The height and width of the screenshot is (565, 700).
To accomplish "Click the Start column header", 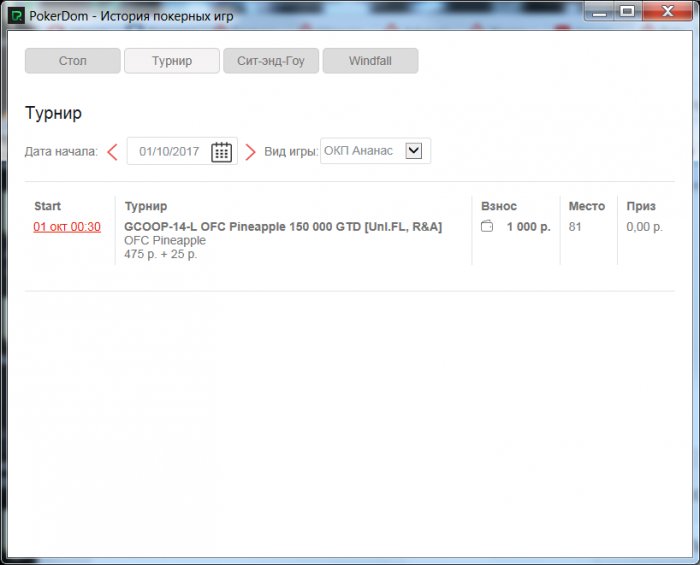I will 47,206.
